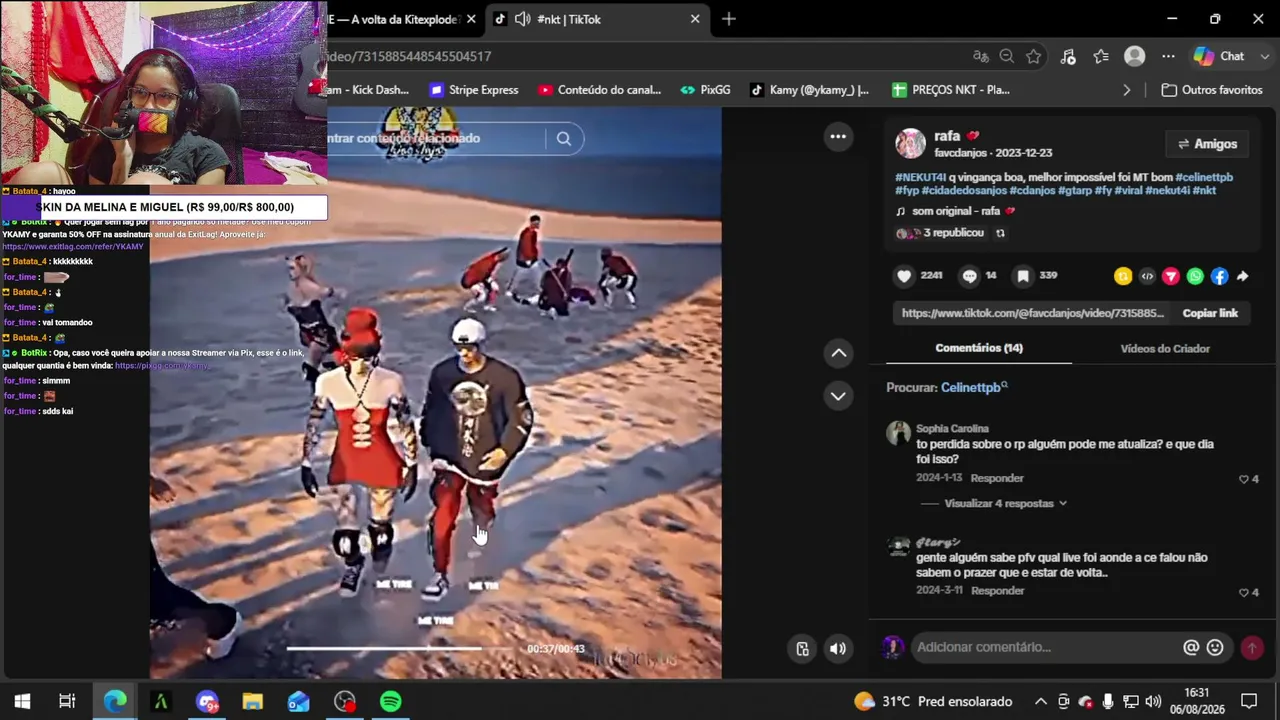Viewport: 1280px width, 720px height.
Task: Click the Copiar link button
Action: click(x=1210, y=313)
